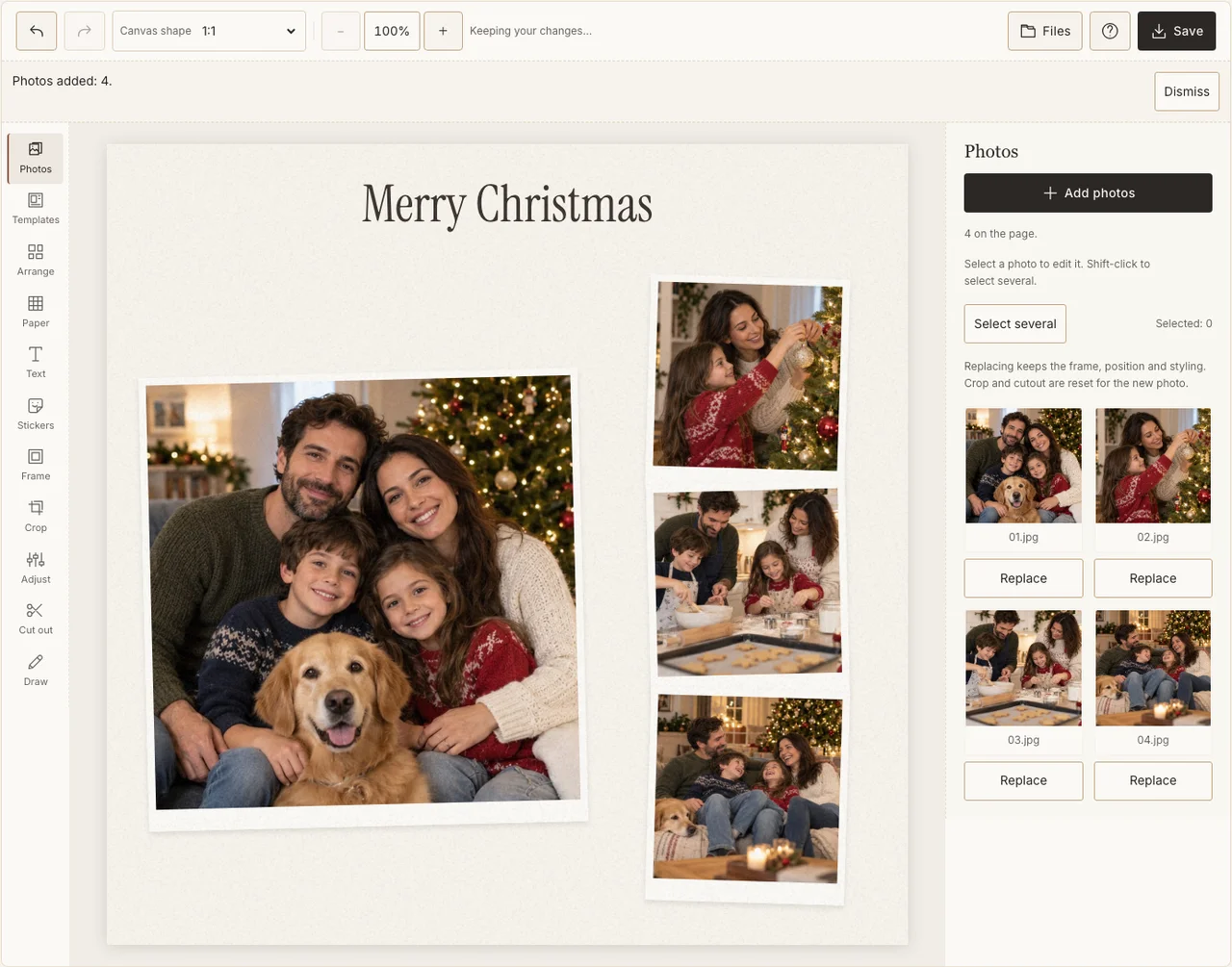Select the 03.jpg thumbnail in panel
Viewport: 1232px width, 967px height.
point(1023,668)
